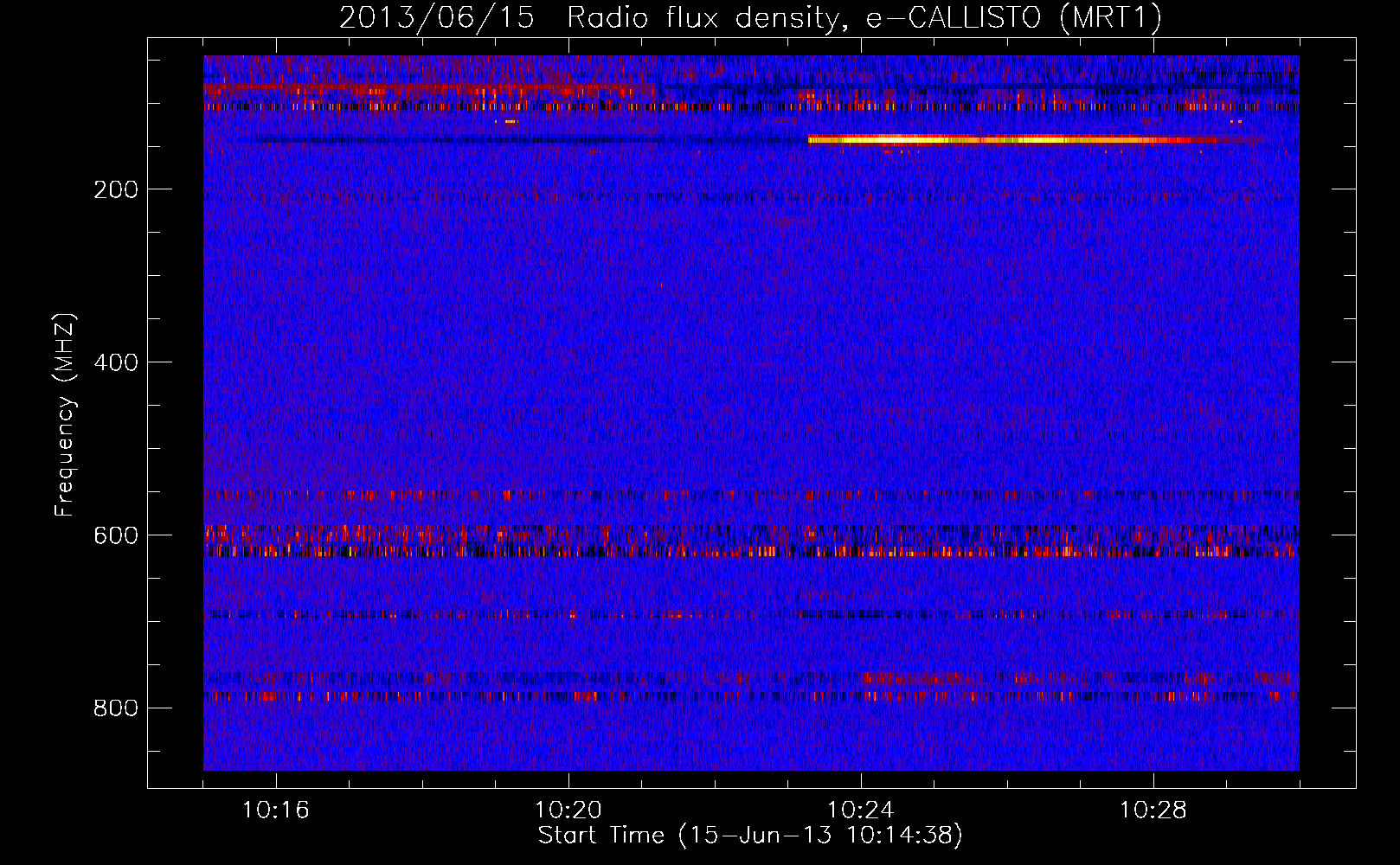Click the 10:28 time tick label
The height and width of the screenshot is (865, 1400).
[1153, 811]
